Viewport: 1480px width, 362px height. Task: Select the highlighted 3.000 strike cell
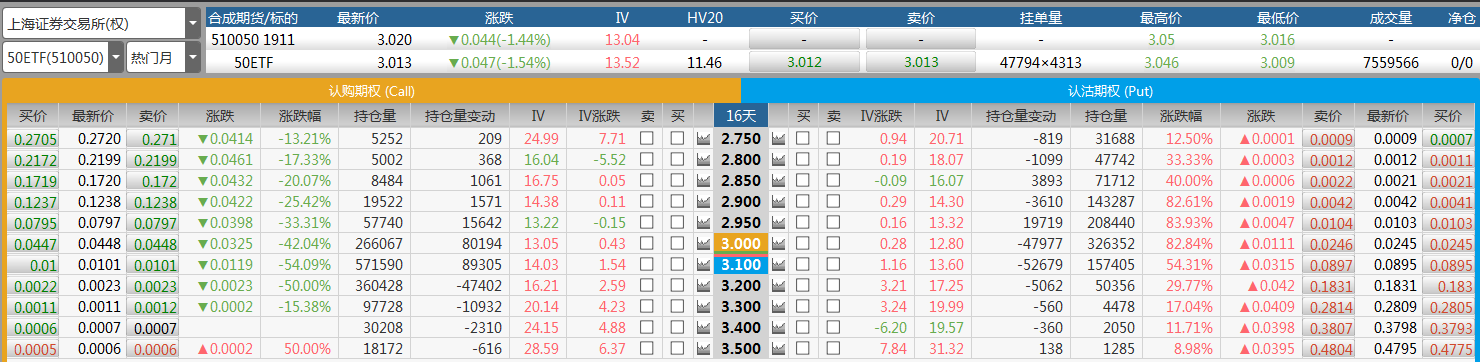740,243
